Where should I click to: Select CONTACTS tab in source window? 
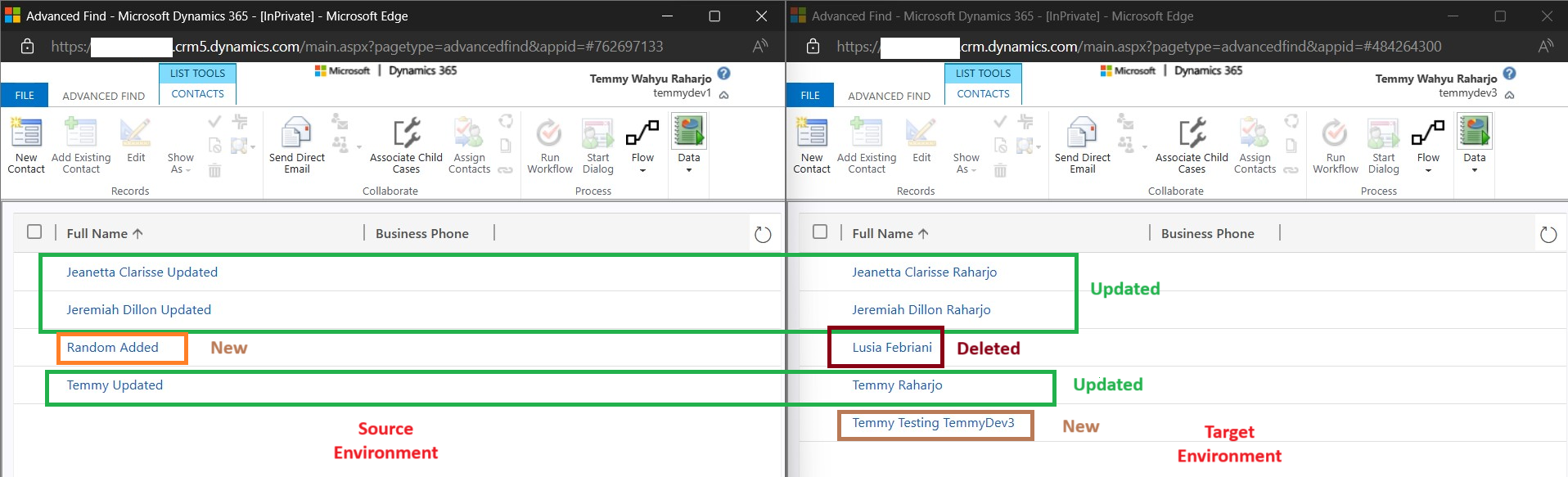click(x=197, y=93)
